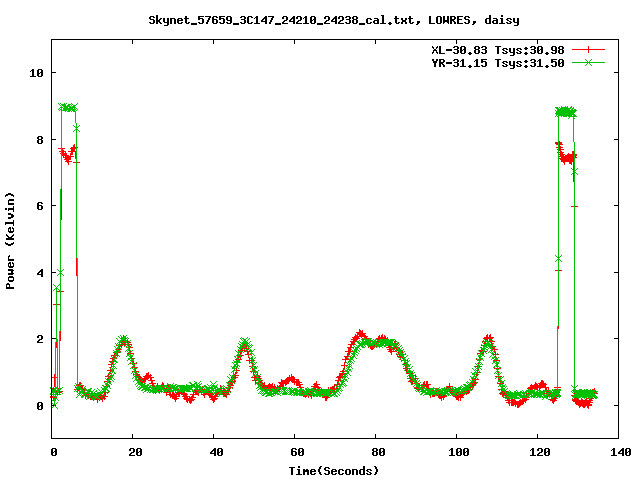
Task: Click x-axis tick label 140
Action: (621, 452)
